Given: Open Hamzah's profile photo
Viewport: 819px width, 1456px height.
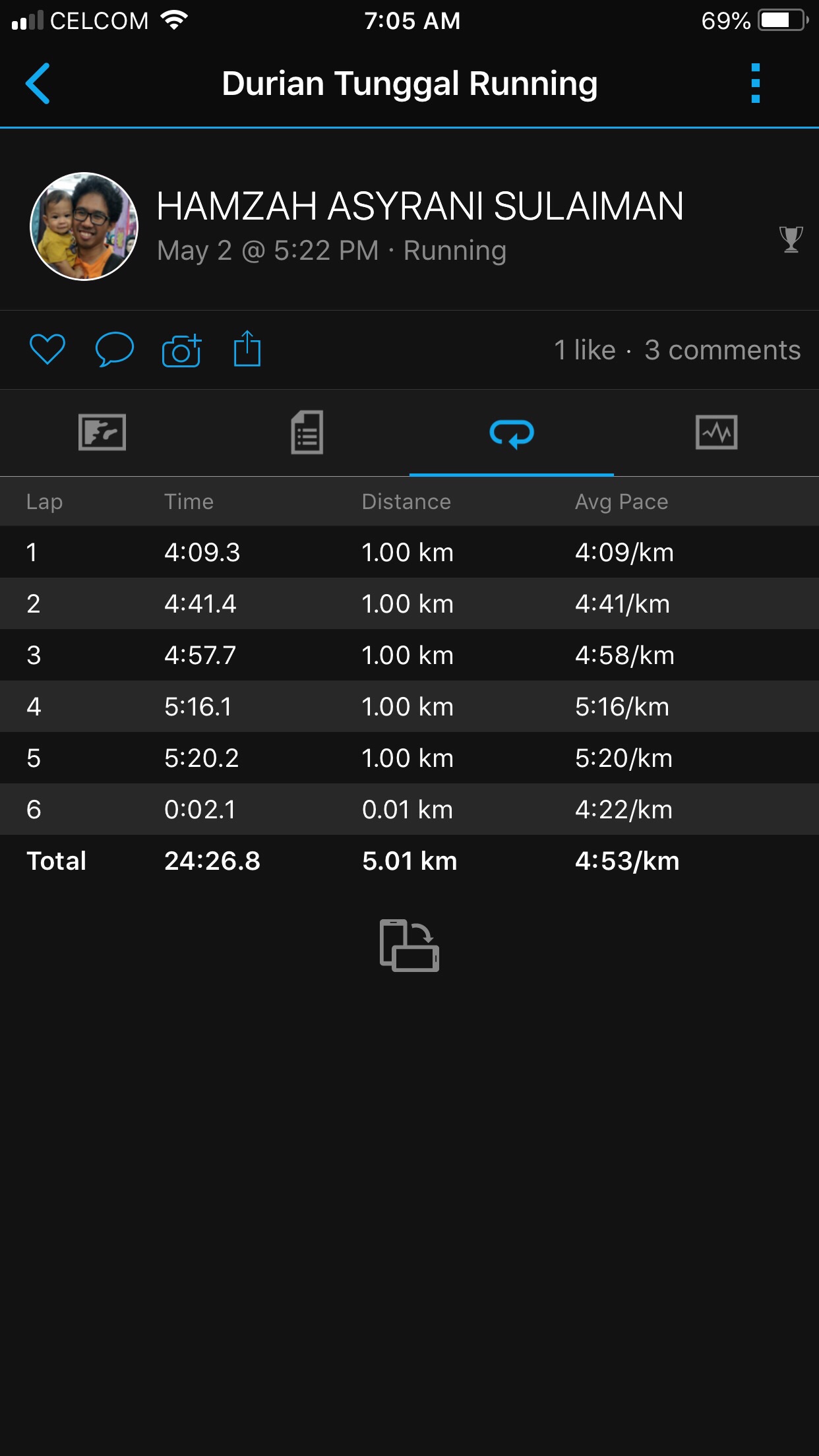Looking at the screenshot, I should tap(84, 226).
